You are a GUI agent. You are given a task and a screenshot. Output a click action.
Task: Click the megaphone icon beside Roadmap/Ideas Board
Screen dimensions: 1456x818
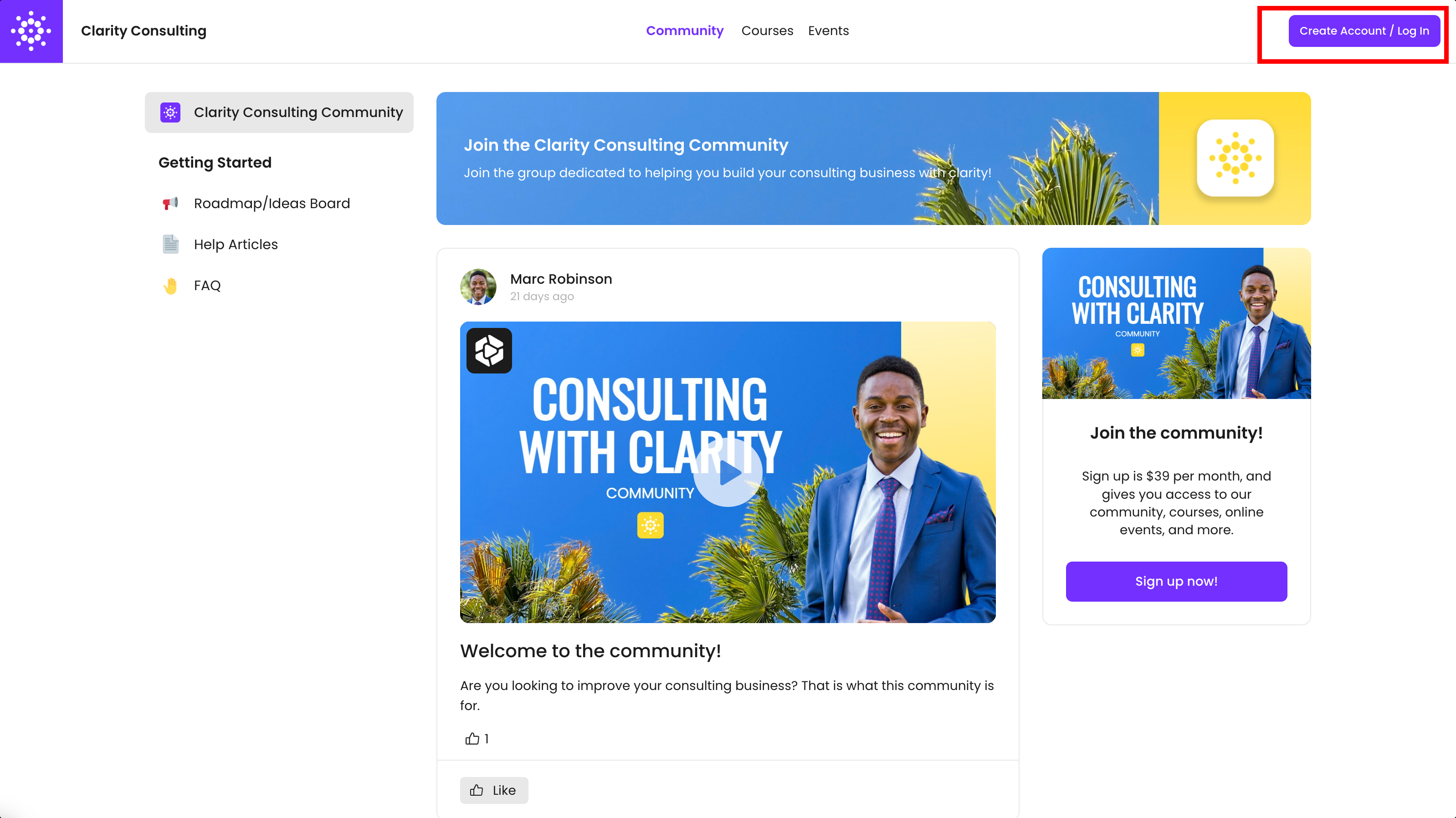point(170,204)
